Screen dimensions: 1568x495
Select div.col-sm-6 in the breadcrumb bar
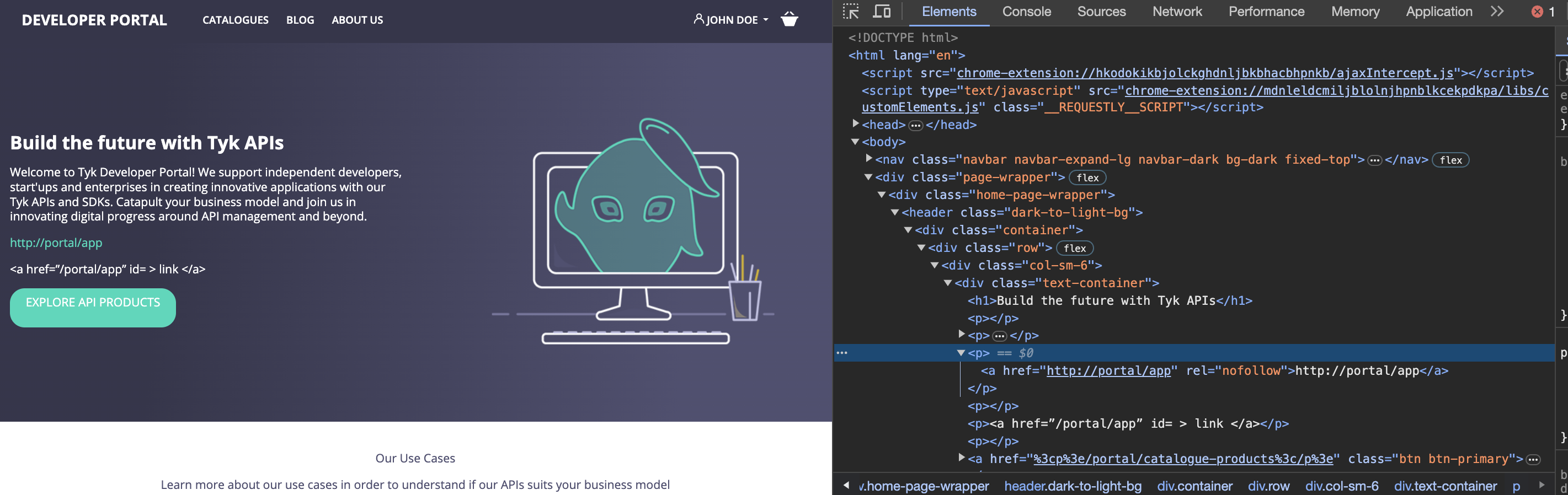click(x=1342, y=486)
